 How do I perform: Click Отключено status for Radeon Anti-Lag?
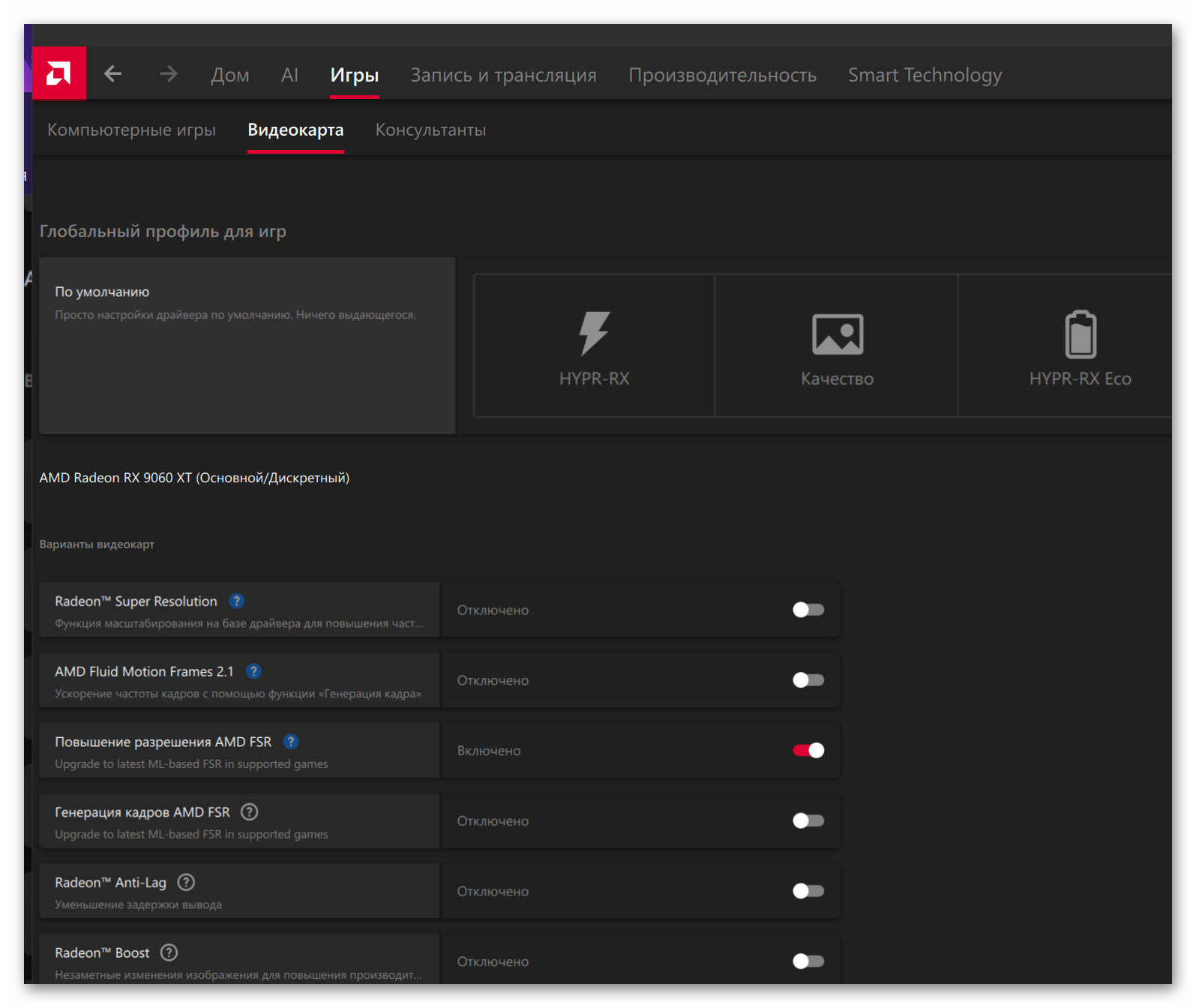click(x=493, y=891)
